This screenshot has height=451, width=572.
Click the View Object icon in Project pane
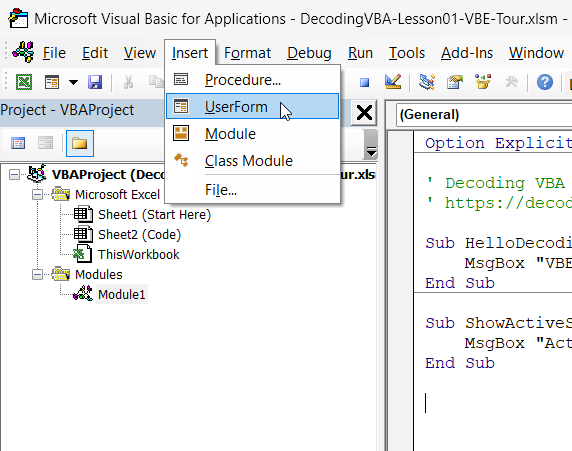pos(46,143)
